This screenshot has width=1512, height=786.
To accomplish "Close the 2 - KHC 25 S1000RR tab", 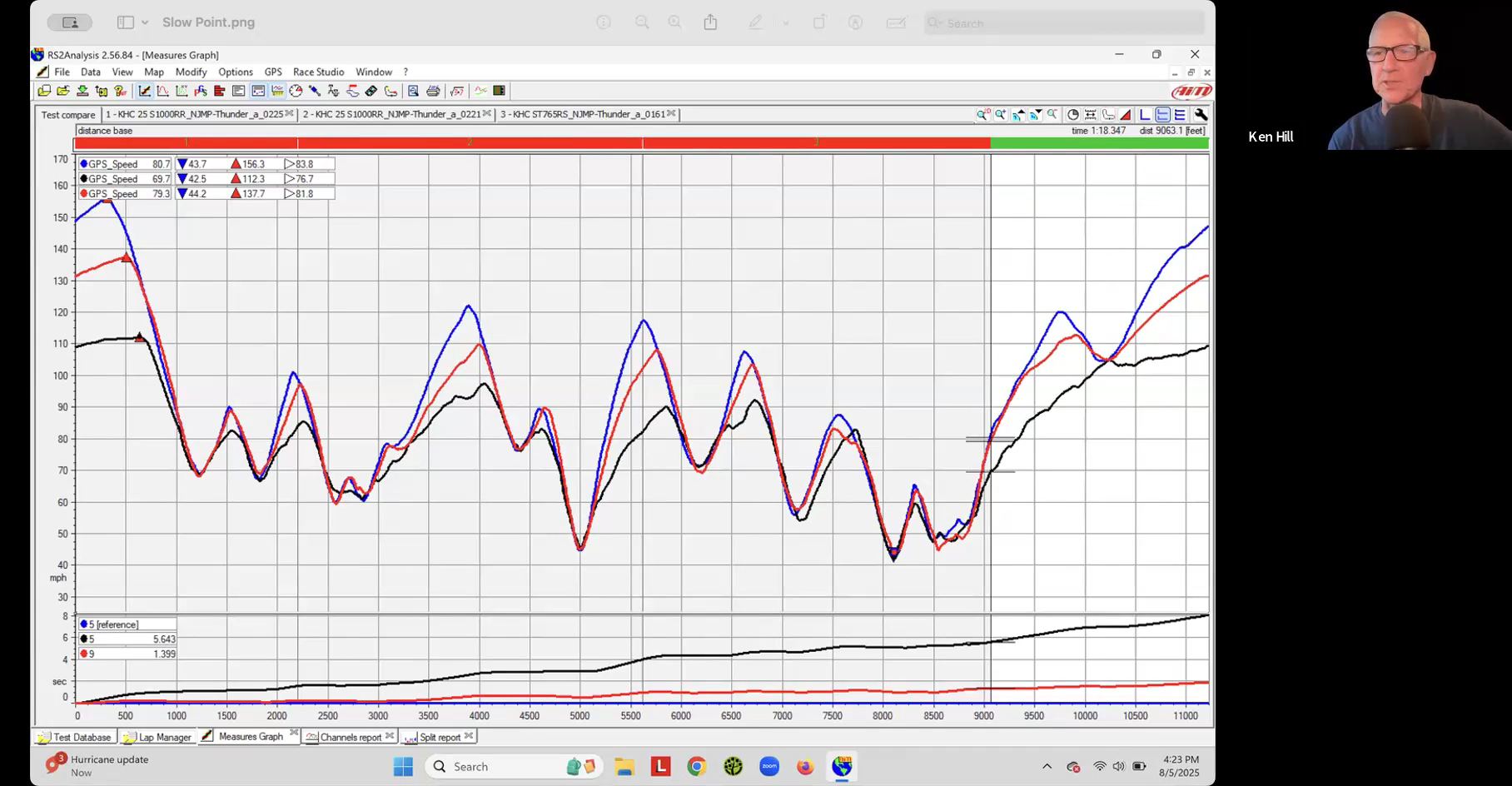I will [487, 114].
